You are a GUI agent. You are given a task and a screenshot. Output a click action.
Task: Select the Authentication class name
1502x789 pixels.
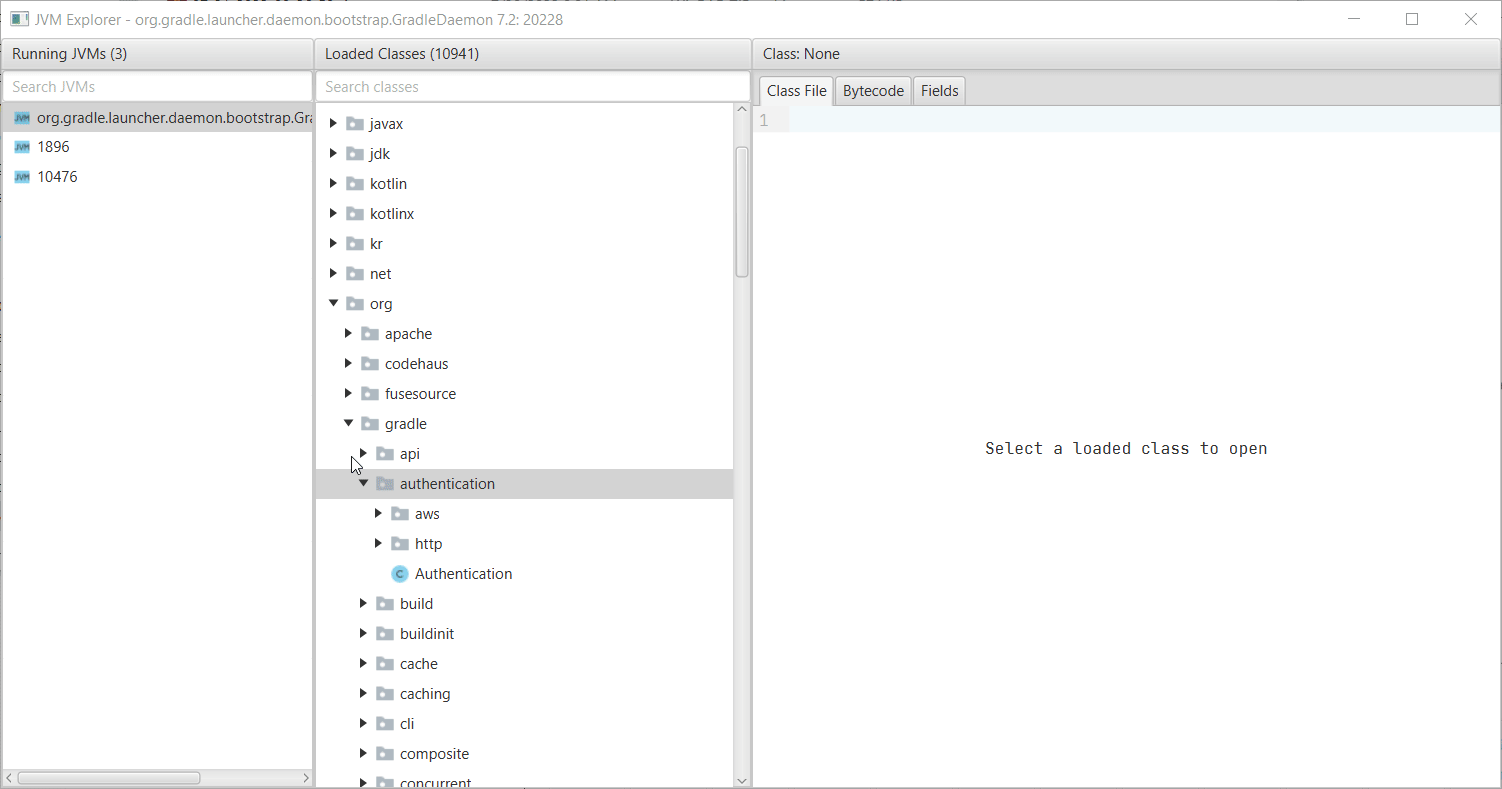tap(463, 574)
